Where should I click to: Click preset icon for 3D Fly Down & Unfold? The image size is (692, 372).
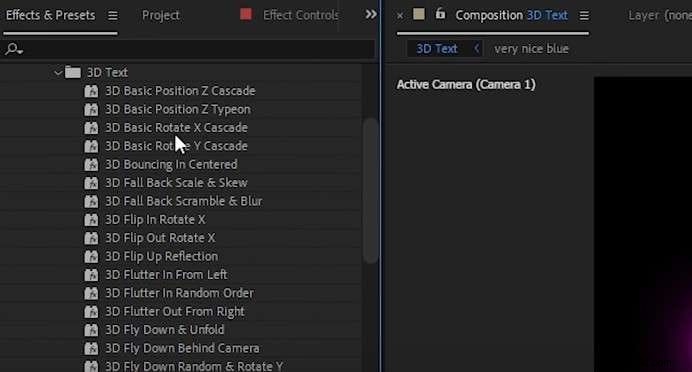click(x=91, y=330)
